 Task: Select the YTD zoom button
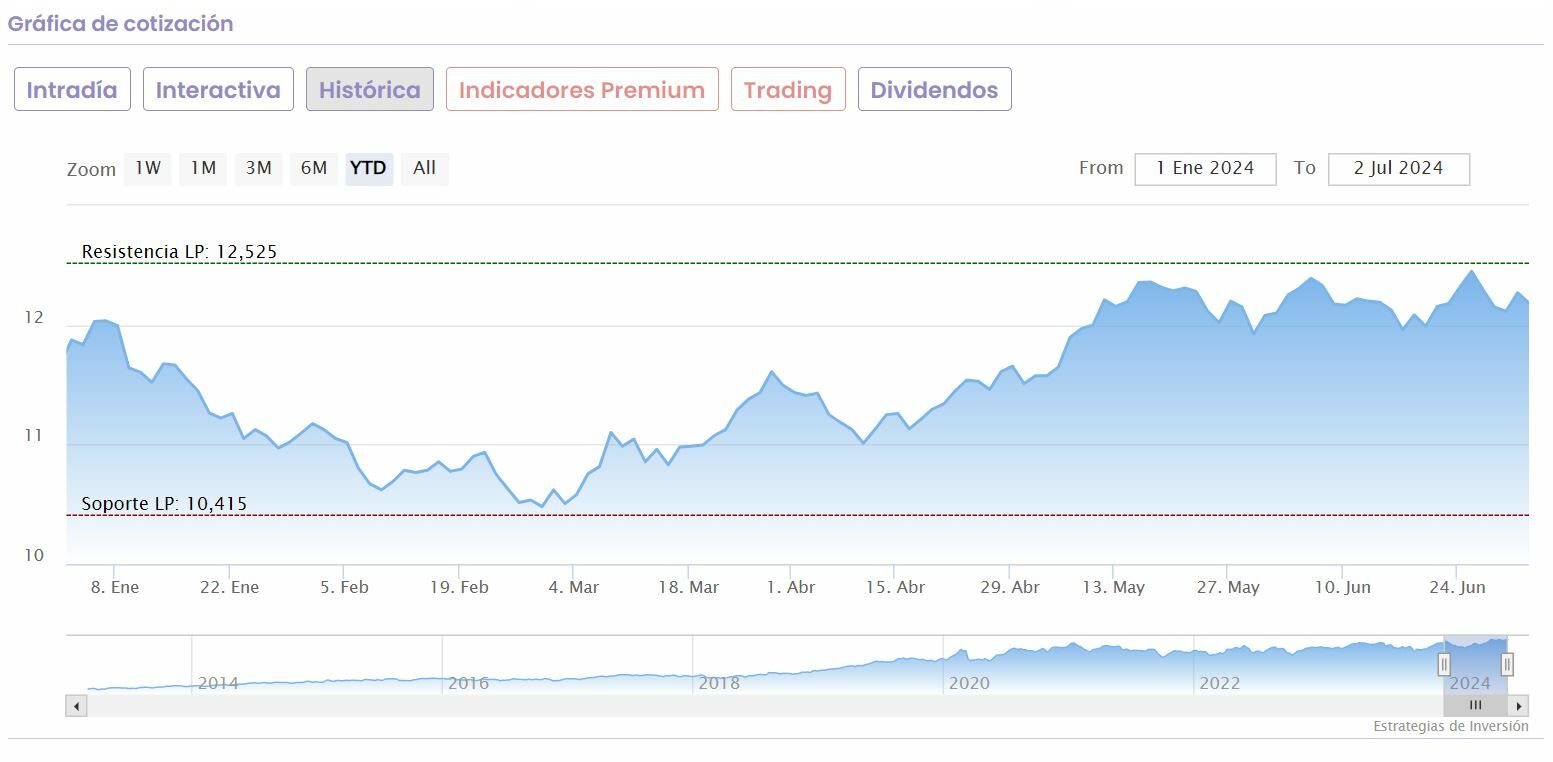point(369,168)
